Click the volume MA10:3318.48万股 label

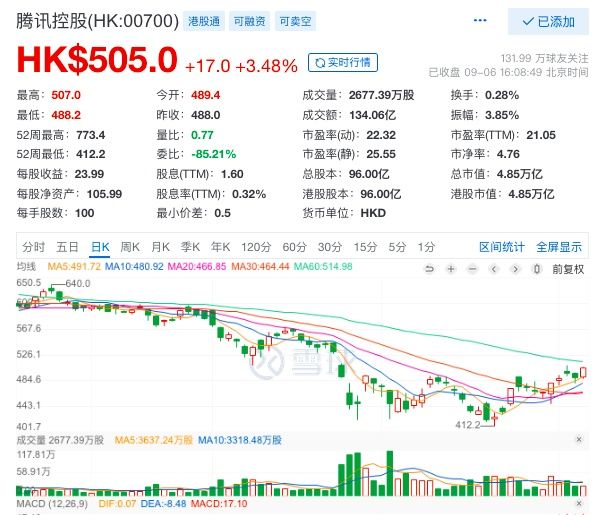(240, 440)
